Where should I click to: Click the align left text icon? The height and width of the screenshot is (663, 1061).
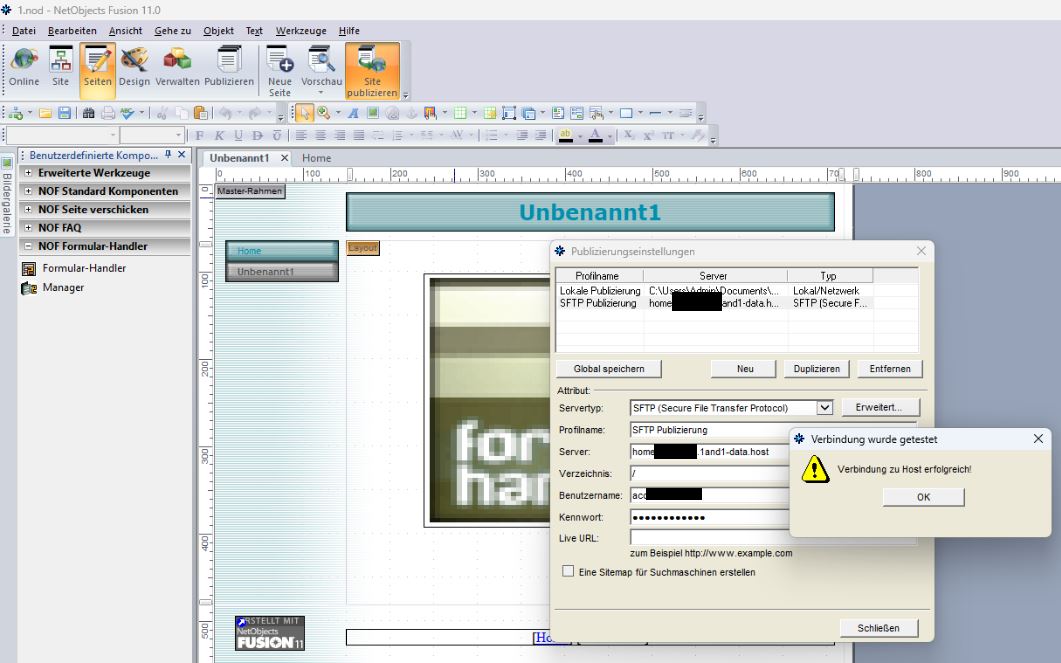pos(301,135)
